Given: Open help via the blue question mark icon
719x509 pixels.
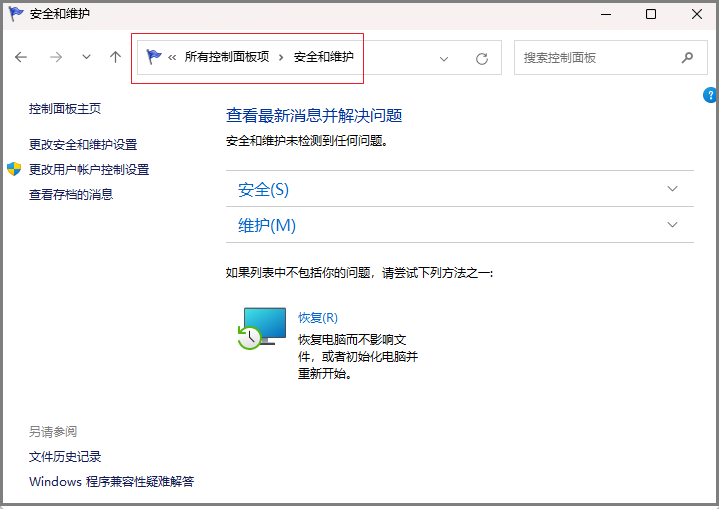Looking at the screenshot, I should click(710, 95).
